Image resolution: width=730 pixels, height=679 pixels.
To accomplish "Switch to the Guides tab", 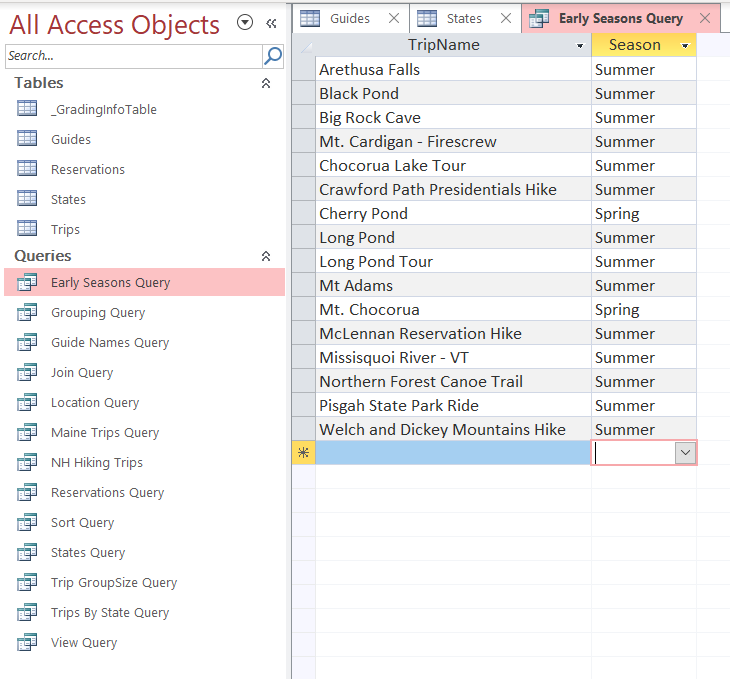I will coord(350,19).
